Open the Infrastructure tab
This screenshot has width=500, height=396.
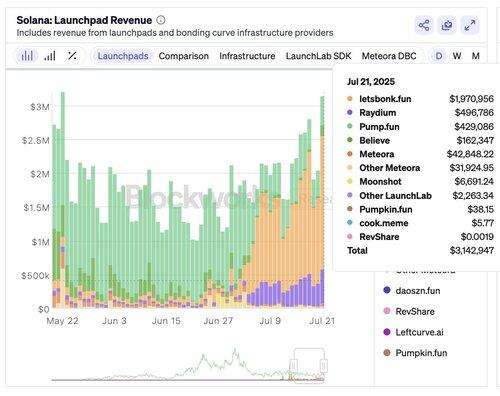(247, 56)
